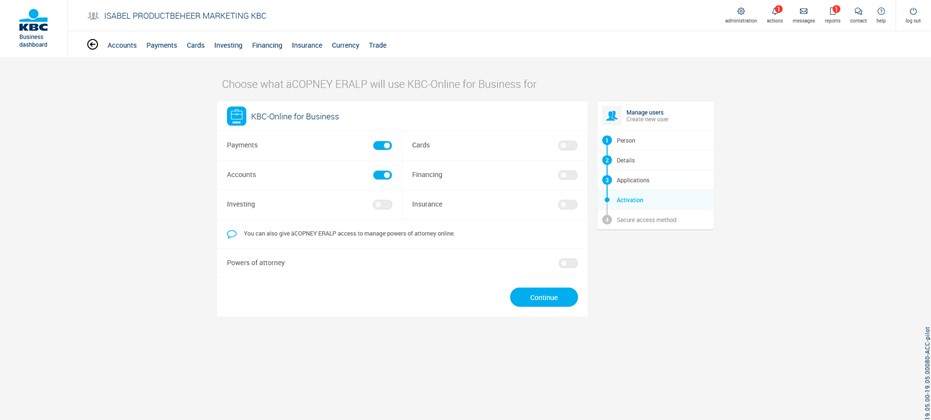Go back using the circular arrow icon
The height and width of the screenshot is (420, 931).
(93, 45)
